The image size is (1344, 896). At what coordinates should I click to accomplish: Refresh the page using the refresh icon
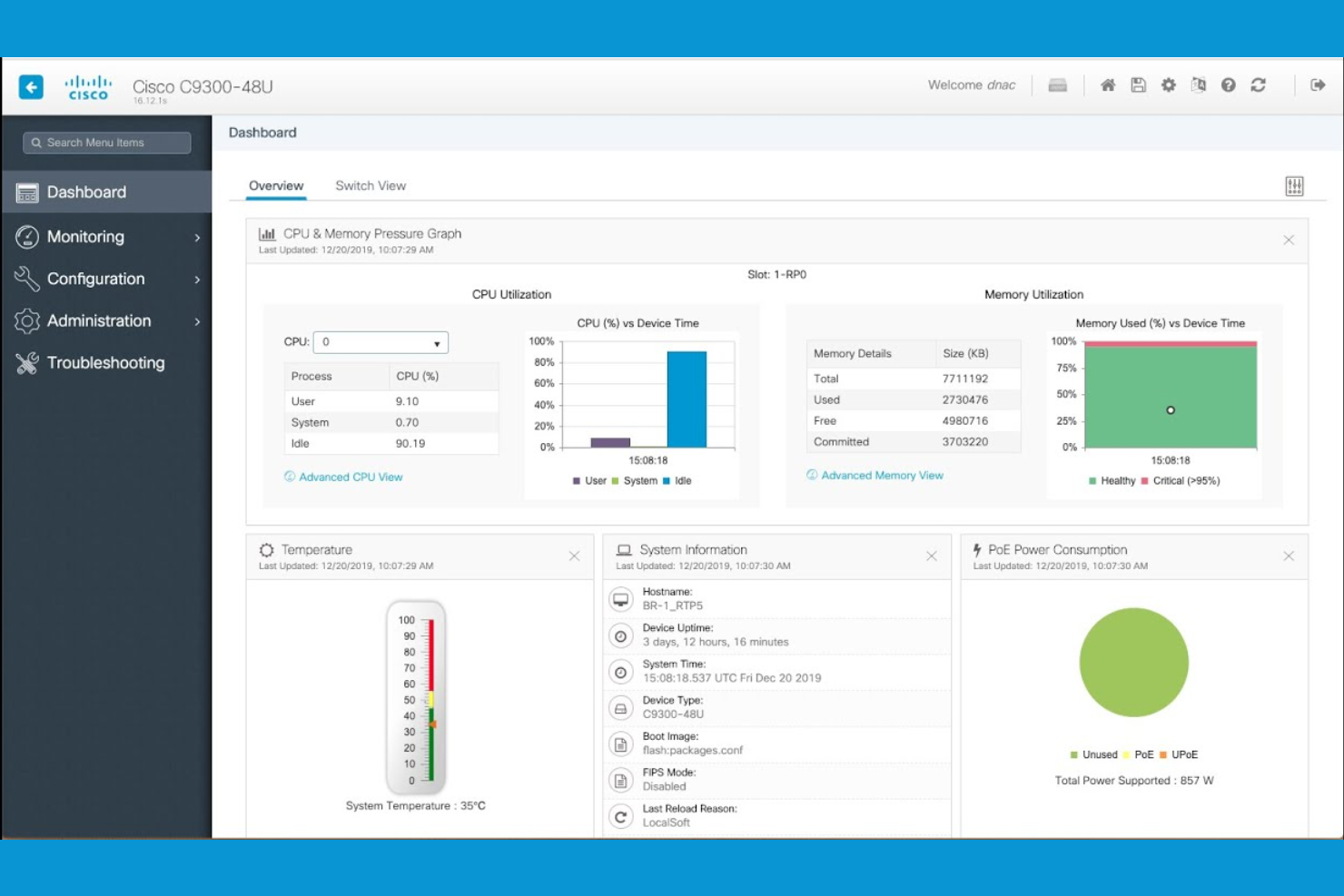[x=1258, y=84]
